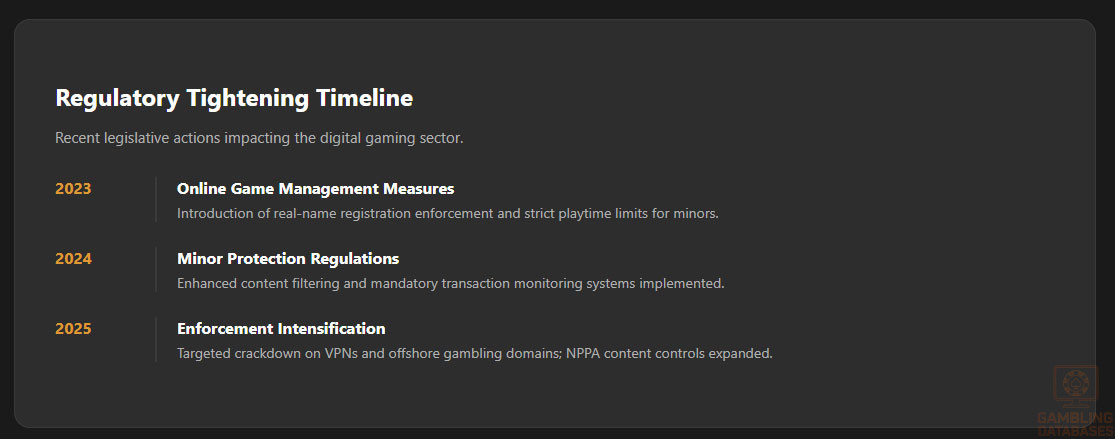The width and height of the screenshot is (1115, 439).
Task: Click the vertical divider beside 2023
Action: click(156, 200)
